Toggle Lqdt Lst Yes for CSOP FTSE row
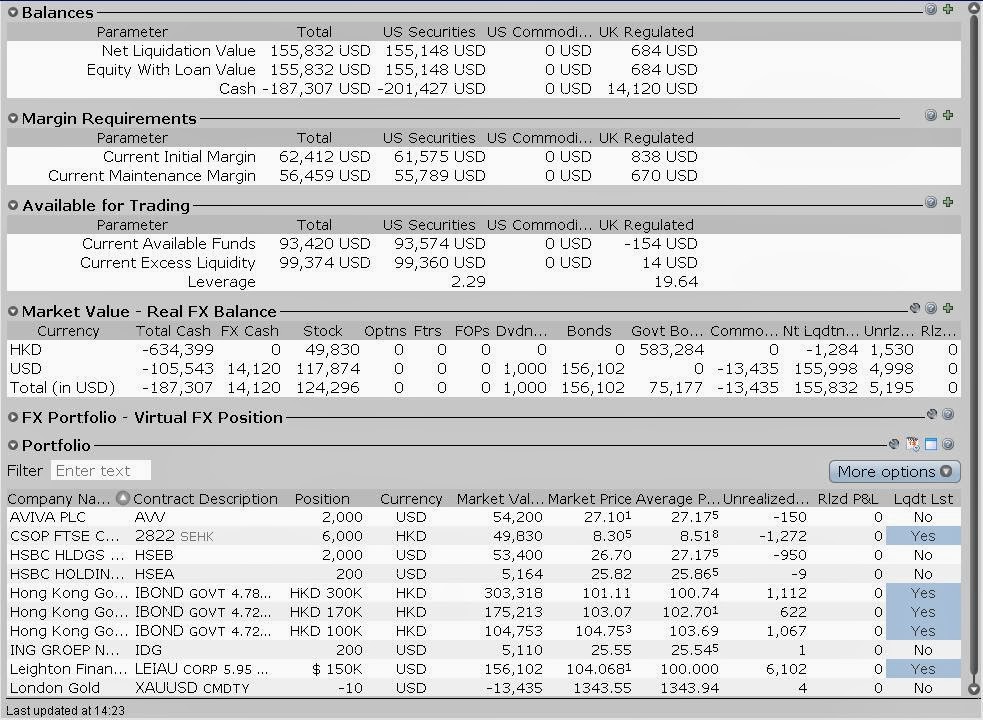Image resolution: width=983 pixels, height=720 pixels. pyautogui.click(x=923, y=536)
